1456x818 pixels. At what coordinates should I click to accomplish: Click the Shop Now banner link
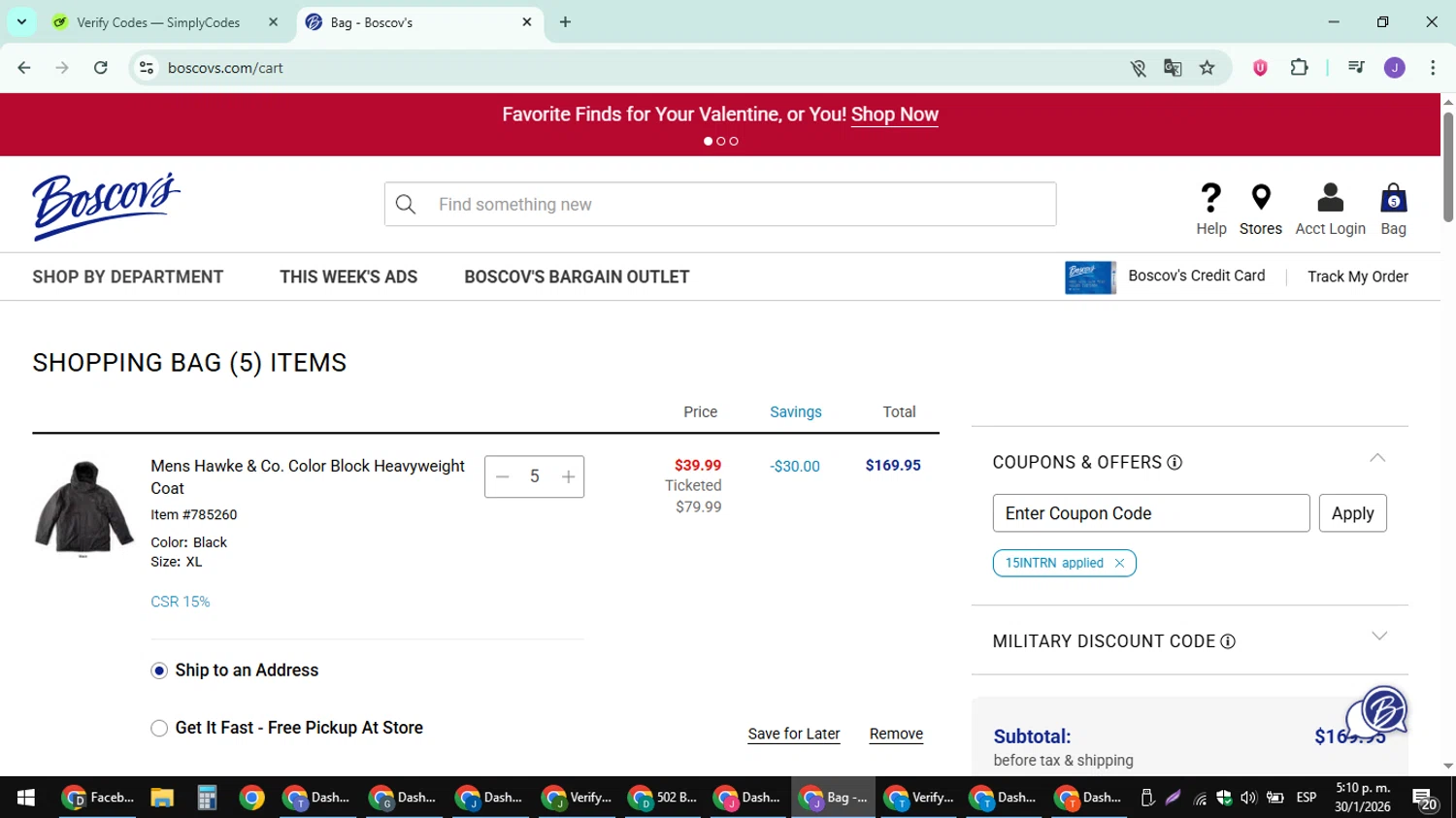(894, 115)
